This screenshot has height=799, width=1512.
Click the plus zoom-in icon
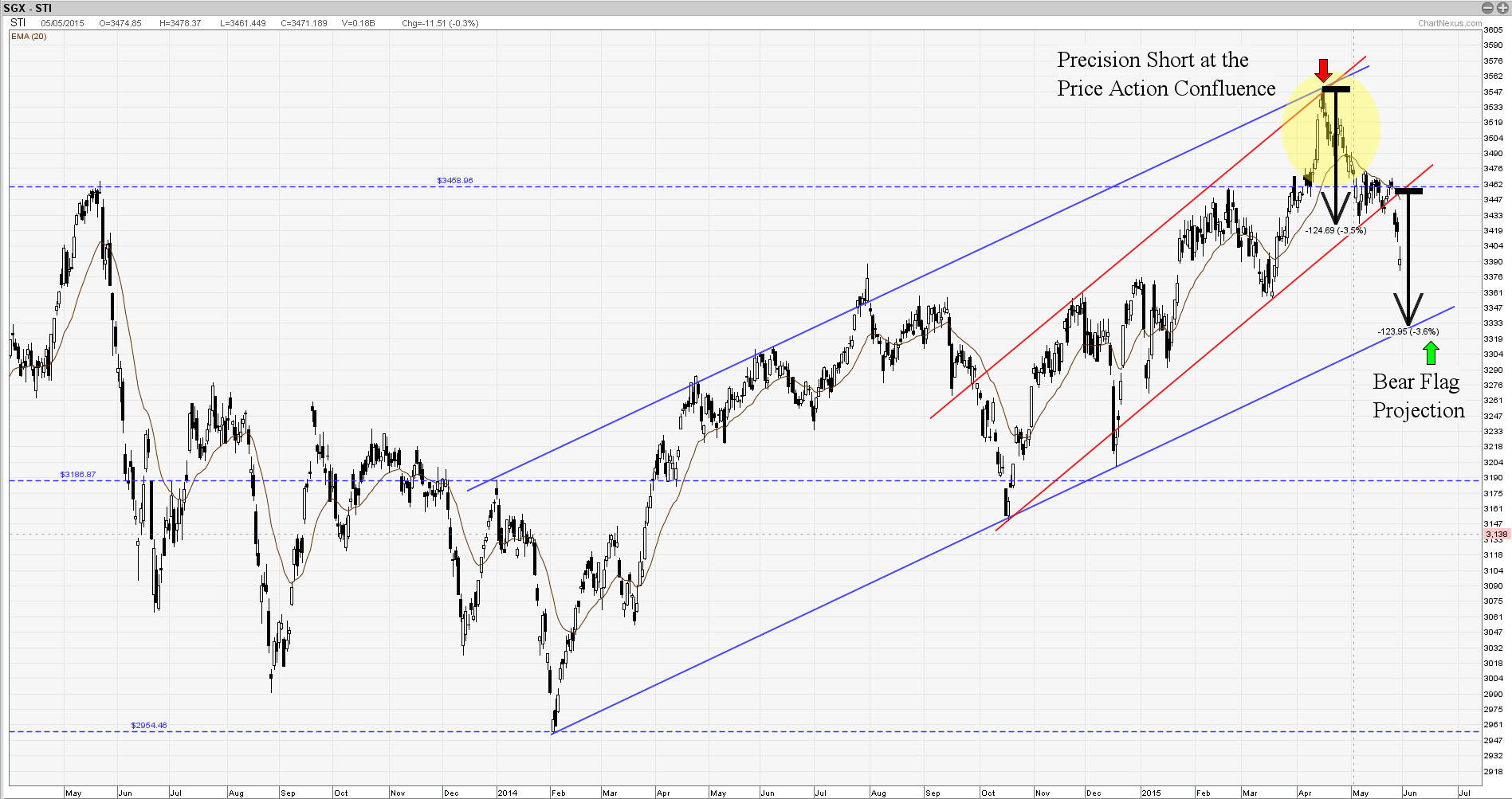point(1502,8)
